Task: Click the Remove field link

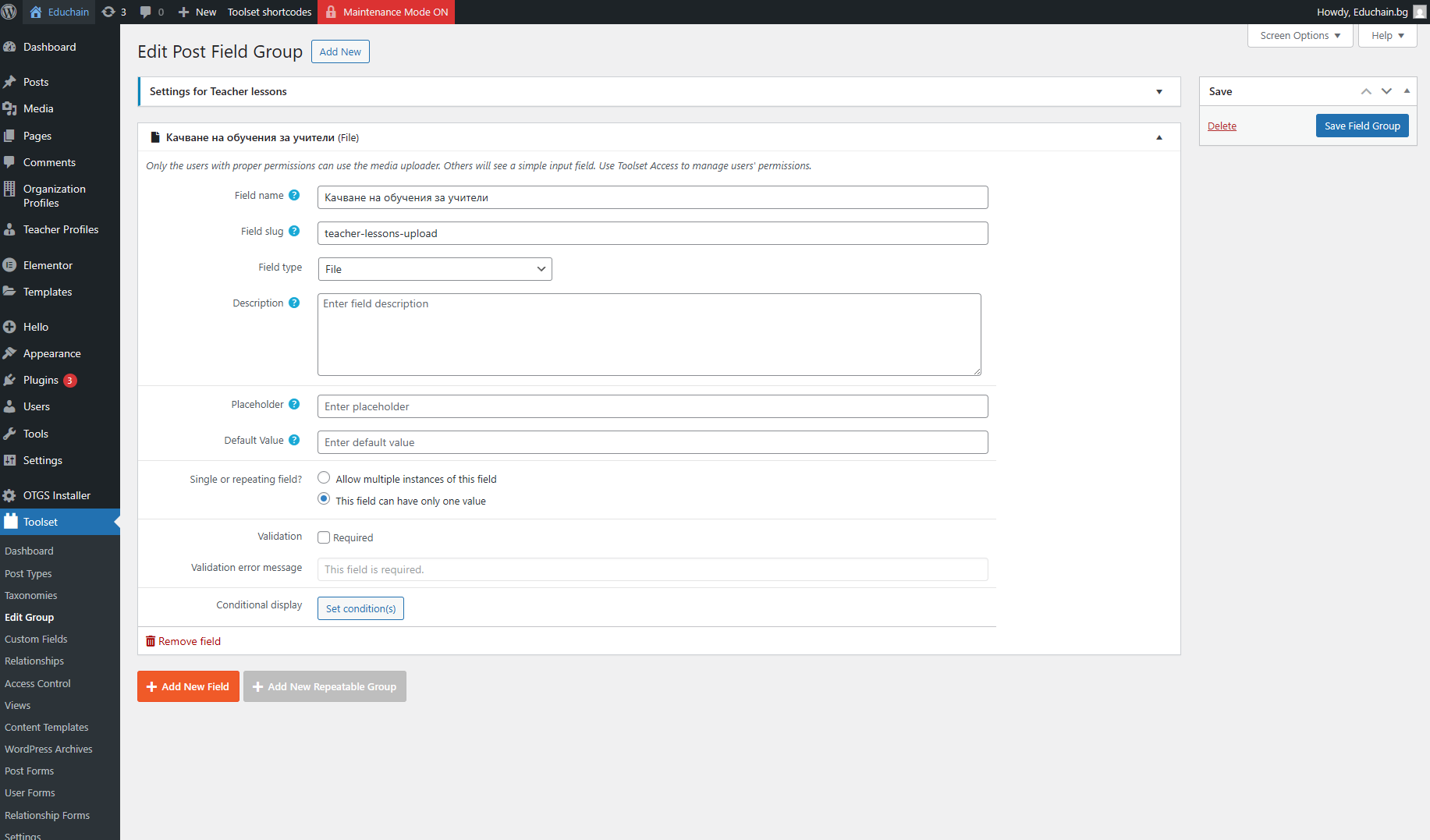Action: 189,642
